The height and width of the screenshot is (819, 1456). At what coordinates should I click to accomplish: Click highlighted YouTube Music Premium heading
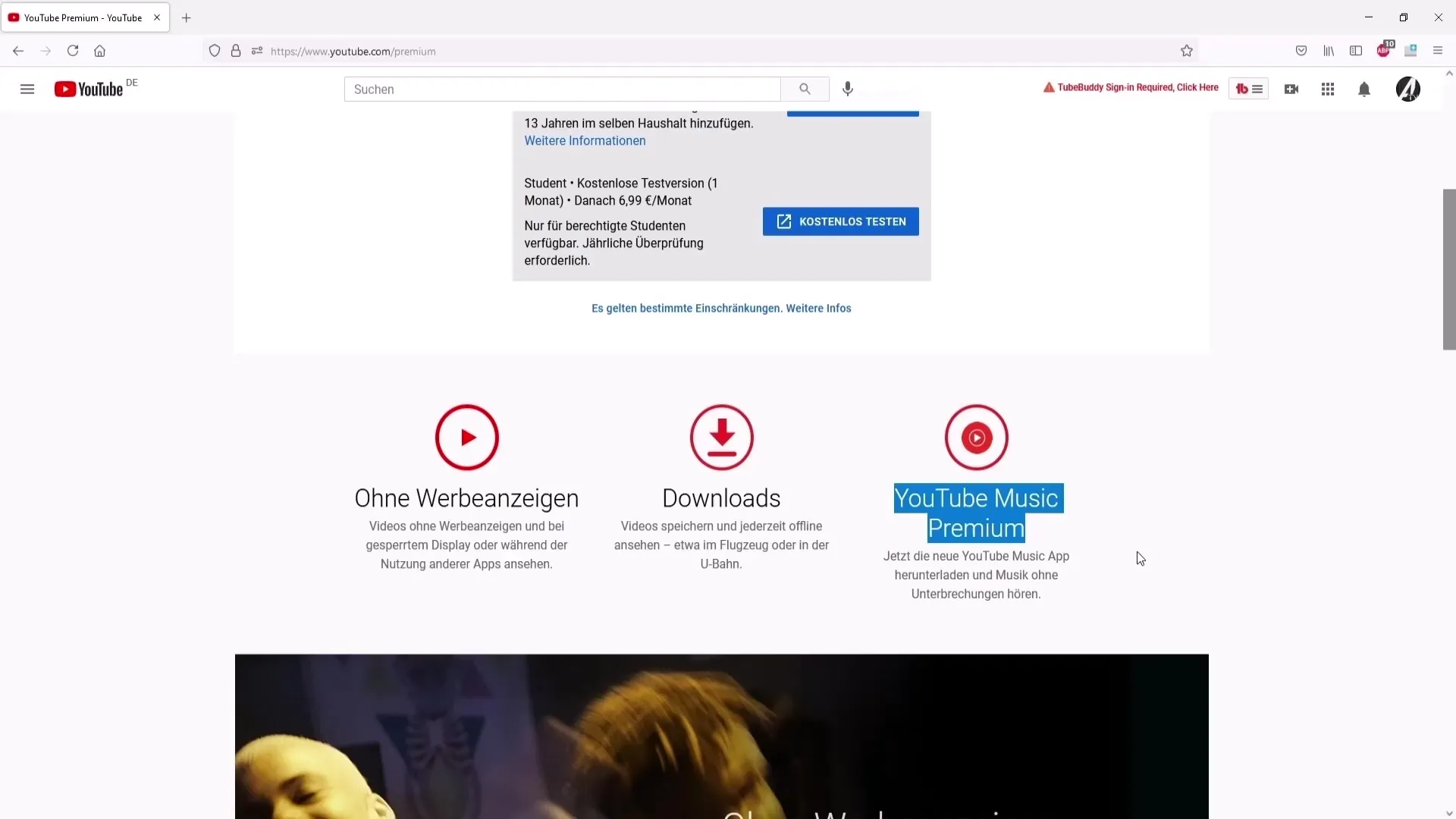pos(977,513)
